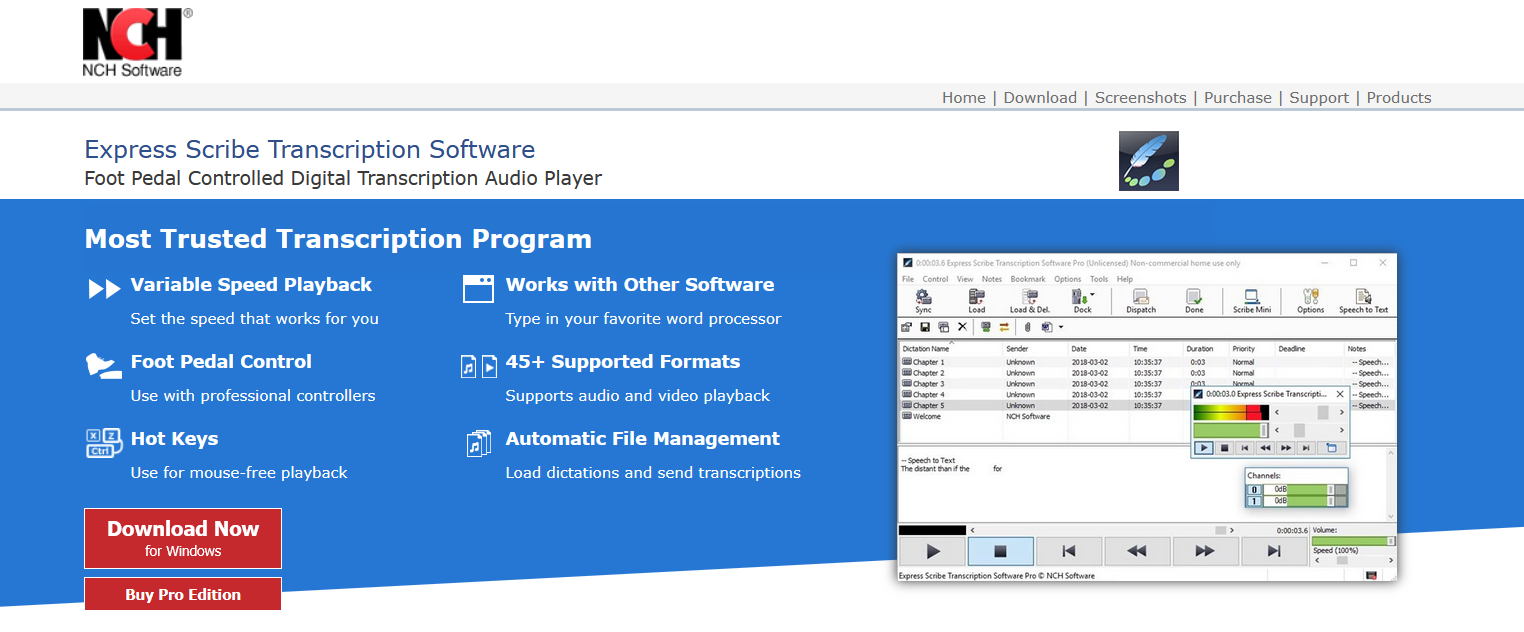Click the large Go to Start button

(x=1069, y=551)
